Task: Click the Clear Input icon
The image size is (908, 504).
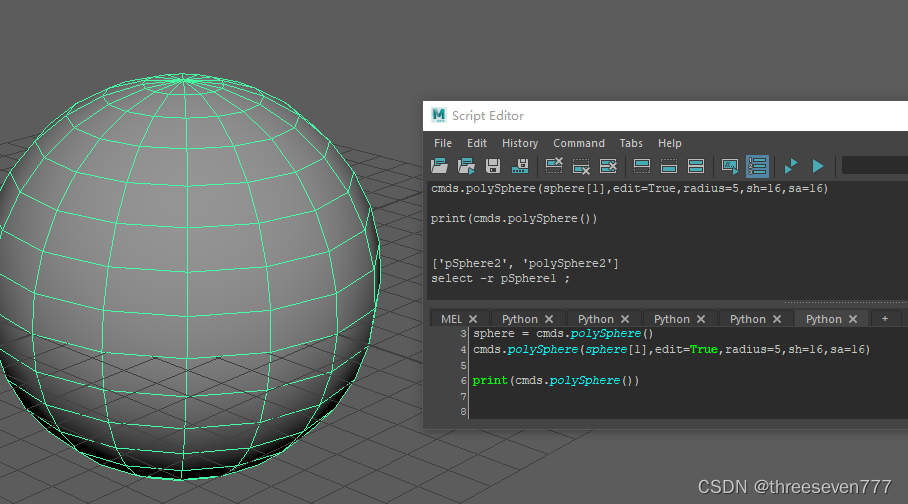Action: [581, 166]
